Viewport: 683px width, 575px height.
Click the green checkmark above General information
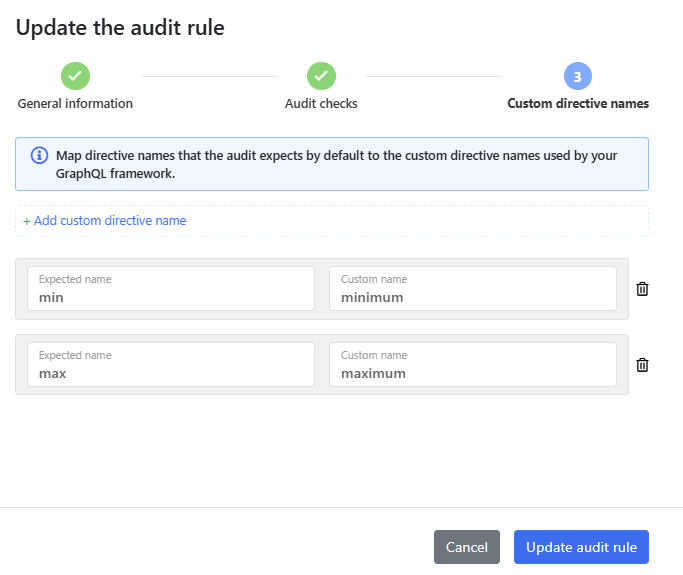(75, 76)
